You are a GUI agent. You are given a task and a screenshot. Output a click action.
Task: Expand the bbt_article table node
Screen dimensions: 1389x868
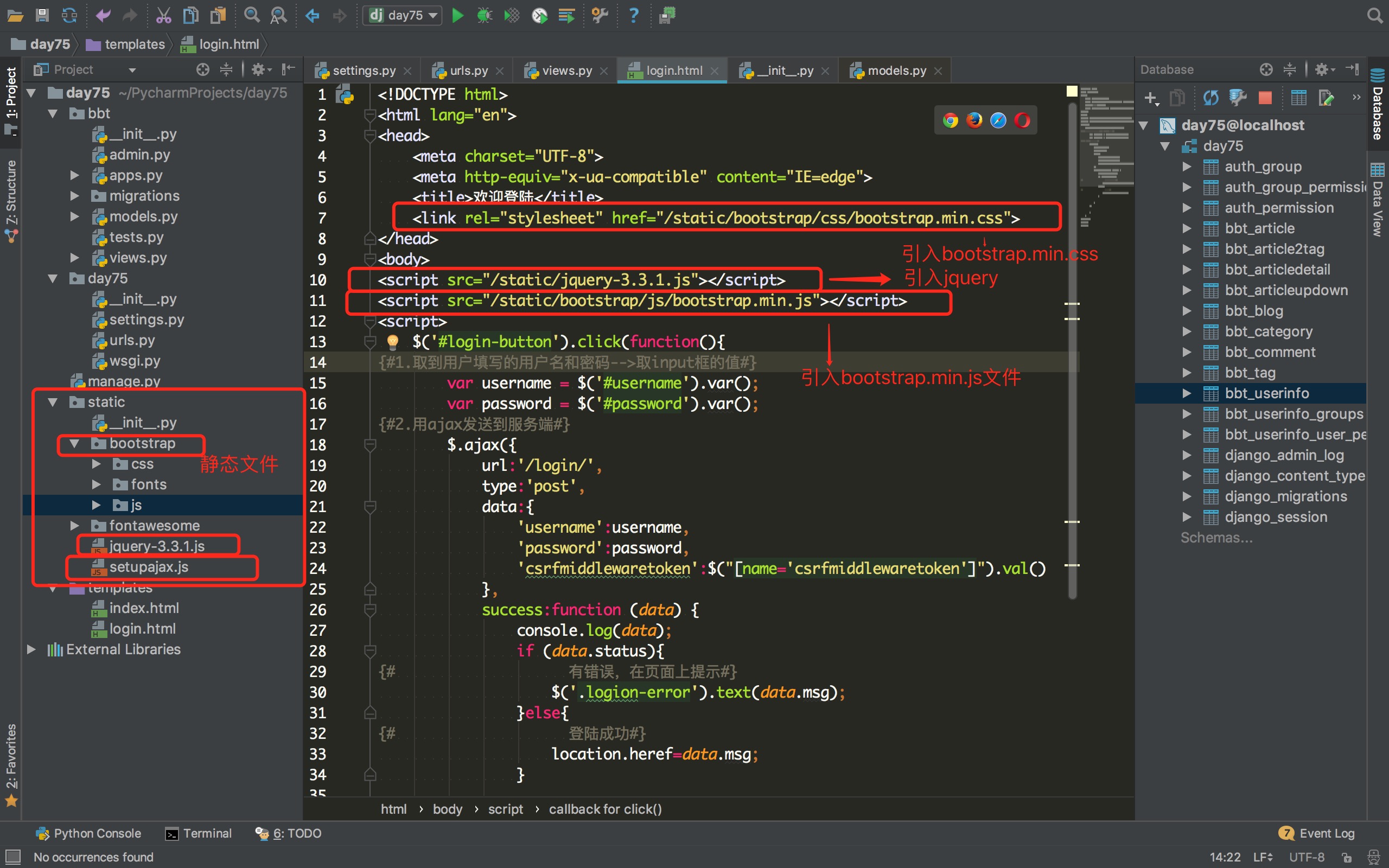pos(1187,228)
